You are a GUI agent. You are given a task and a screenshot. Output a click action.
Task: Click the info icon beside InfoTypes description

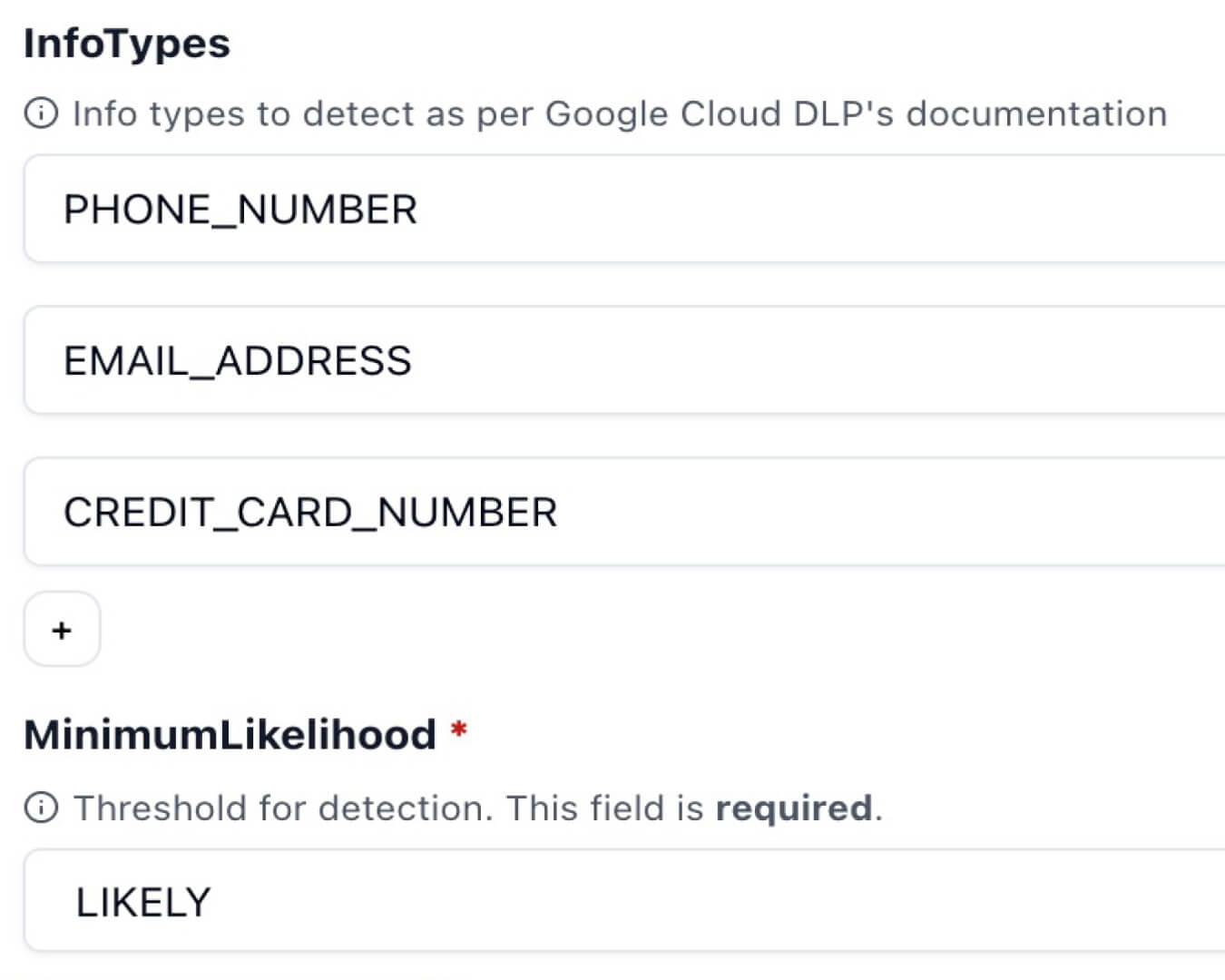pos(41,113)
